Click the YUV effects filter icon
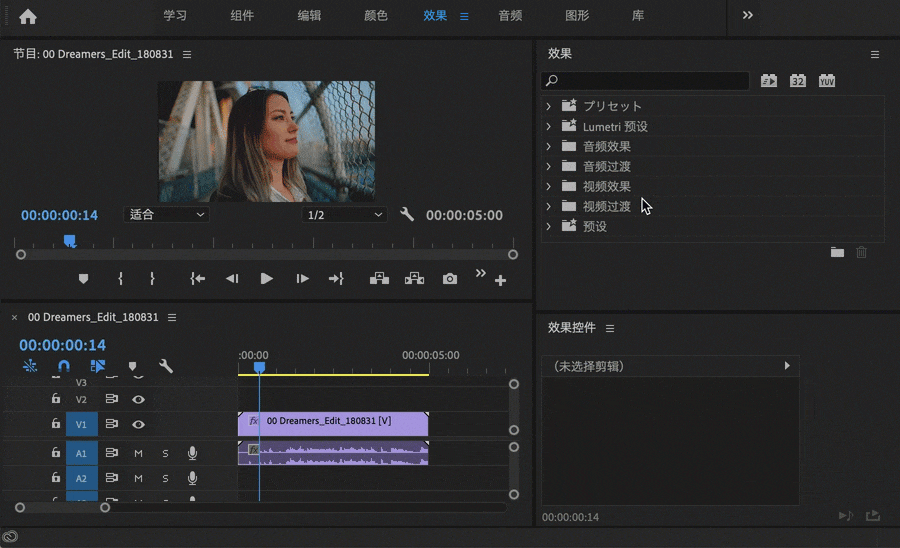The image size is (900, 548). tap(827, 81)
